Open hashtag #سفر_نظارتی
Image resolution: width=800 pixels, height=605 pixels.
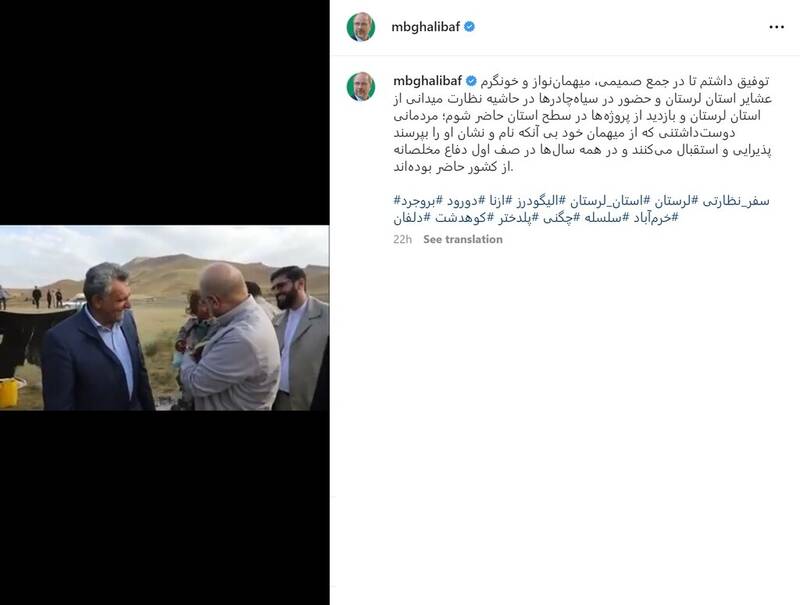pos(736,201)
